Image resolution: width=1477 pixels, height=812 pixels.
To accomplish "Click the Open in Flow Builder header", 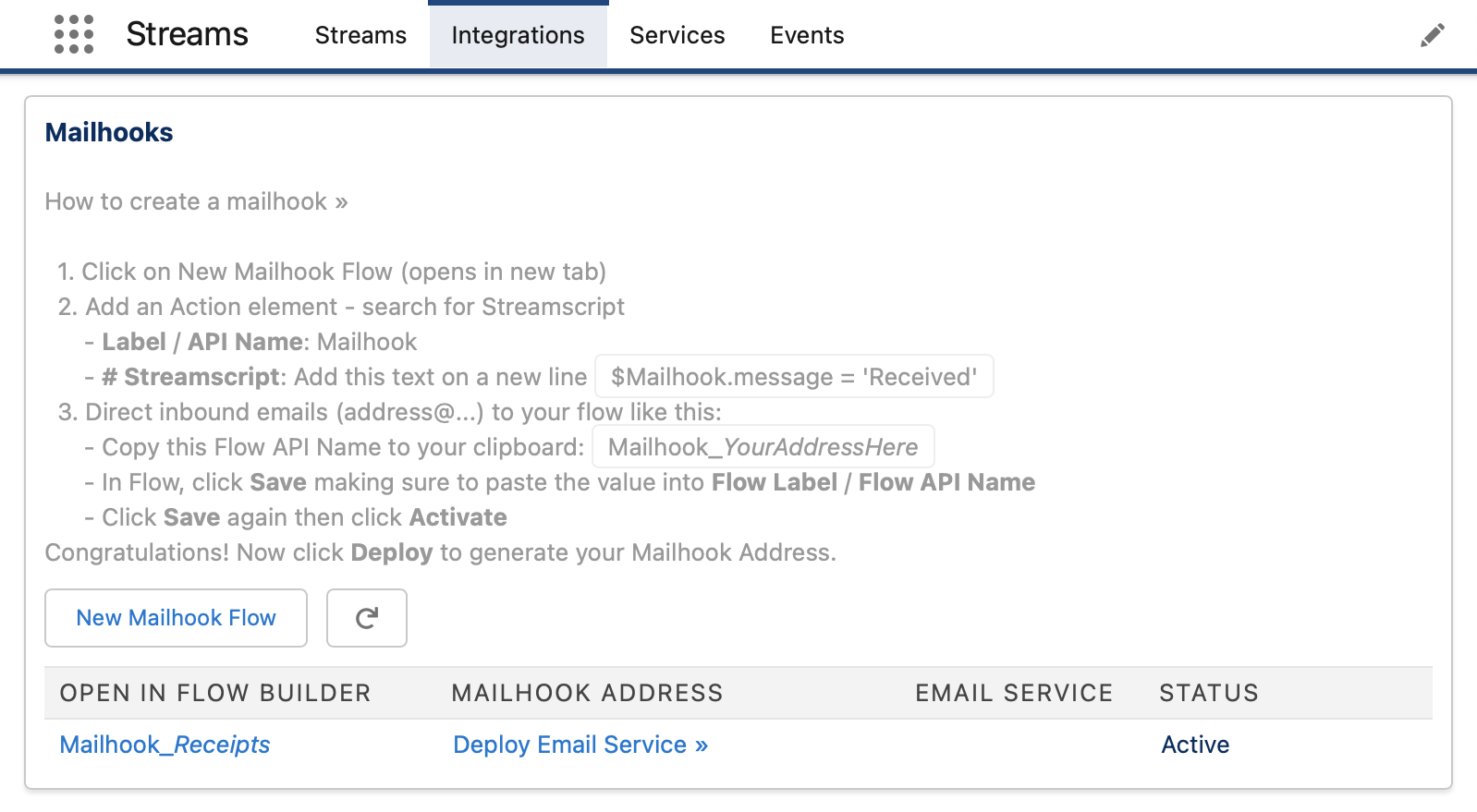I will [x=214, y=693].
